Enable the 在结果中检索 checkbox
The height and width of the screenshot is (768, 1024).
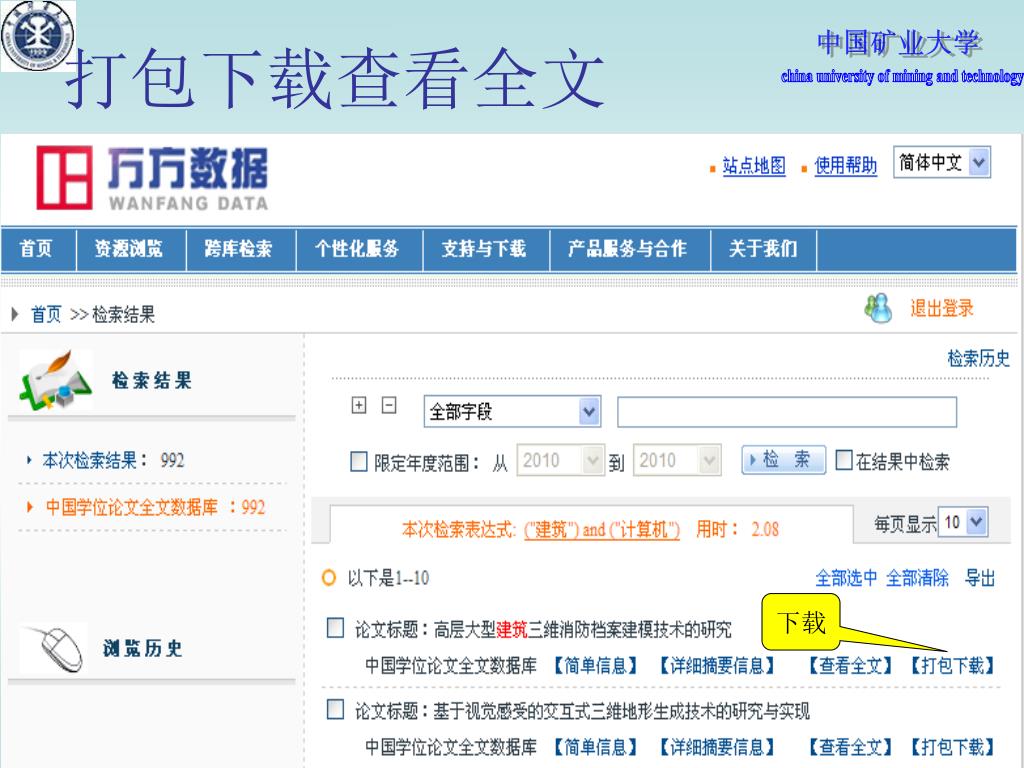844,460
